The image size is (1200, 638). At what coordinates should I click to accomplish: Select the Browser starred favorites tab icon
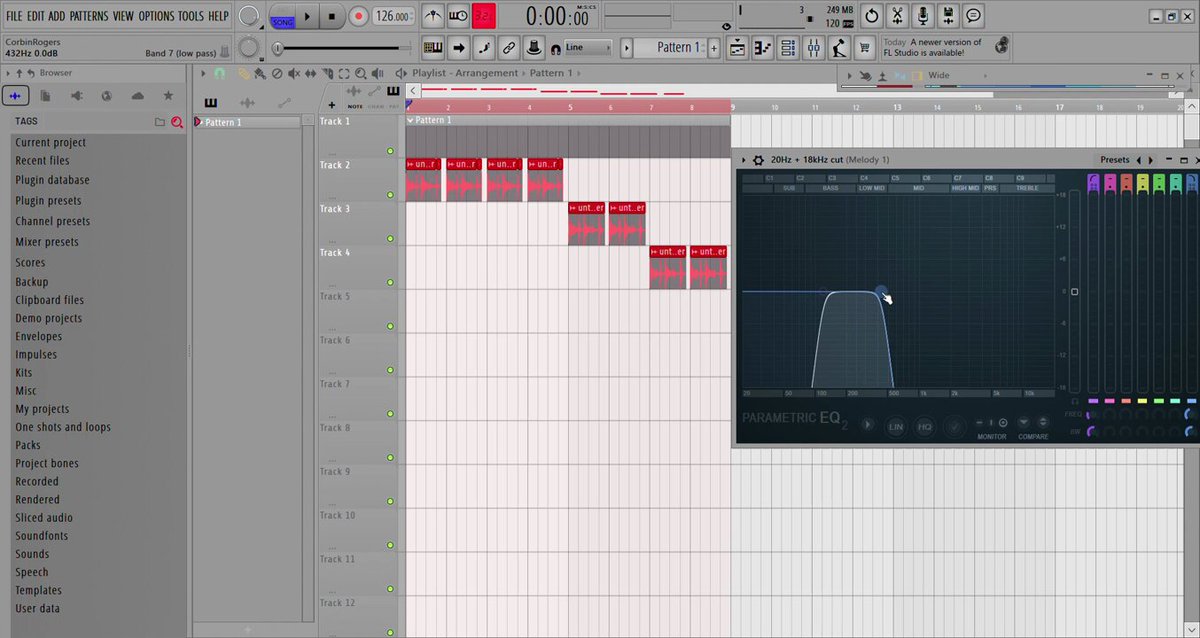coord(168,96)
